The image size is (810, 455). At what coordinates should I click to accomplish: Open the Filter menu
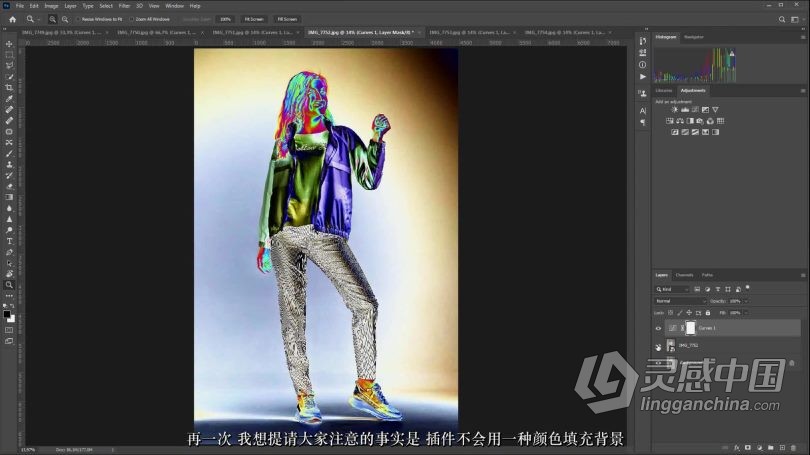point(124,6)
